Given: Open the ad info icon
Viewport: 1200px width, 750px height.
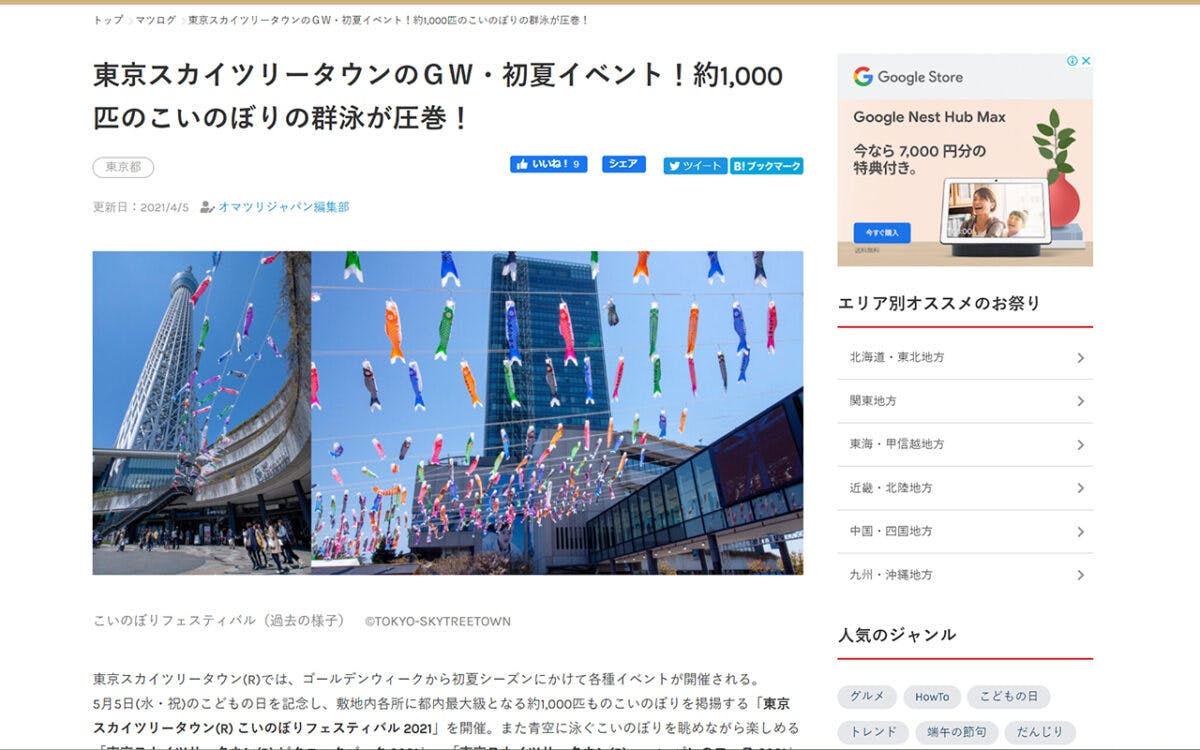Looking at the screenshot, I should [x=1072, y=61].
